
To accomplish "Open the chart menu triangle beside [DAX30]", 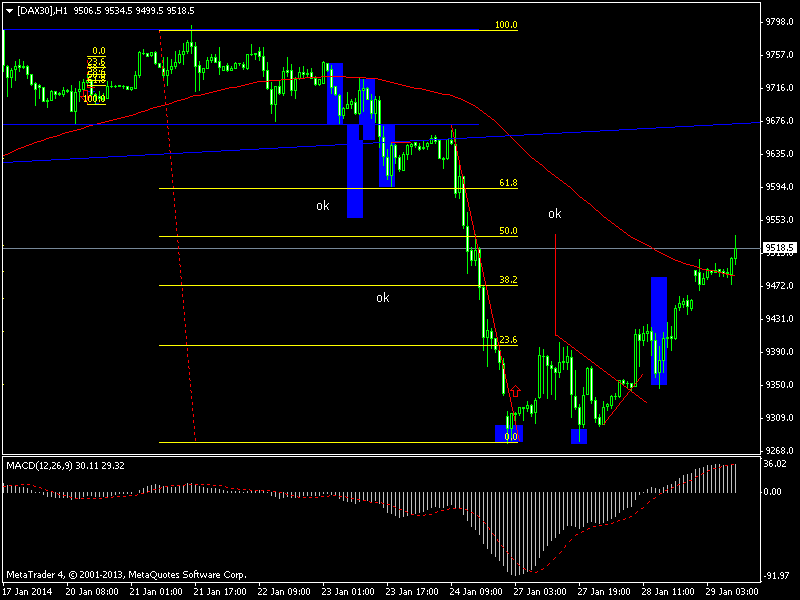I will coord(9,10).
